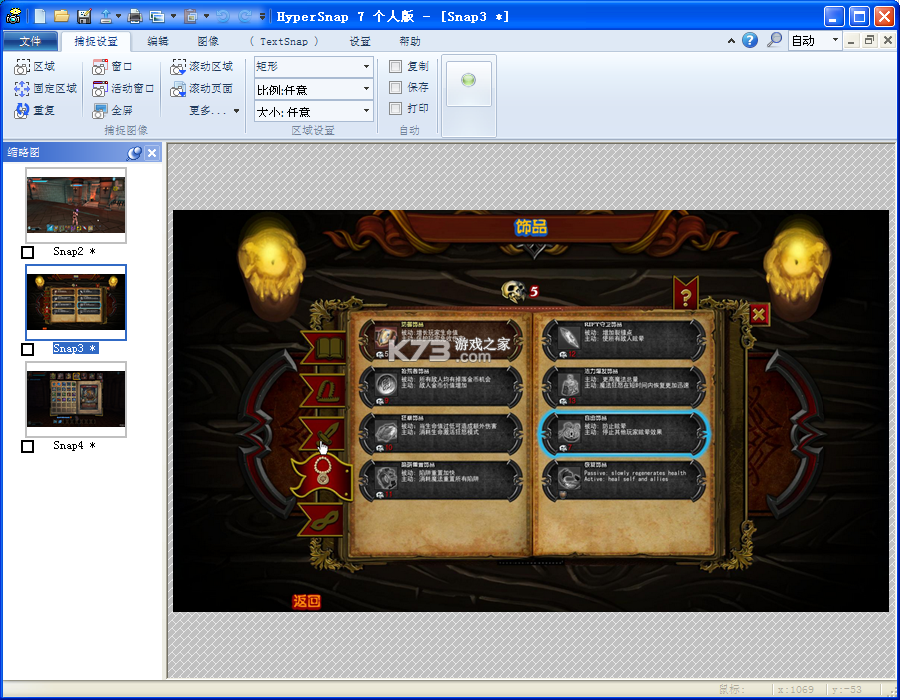Select the Snap2 thumbnail image
Viewport: 900px width, 700px height.
click(76, 205)
